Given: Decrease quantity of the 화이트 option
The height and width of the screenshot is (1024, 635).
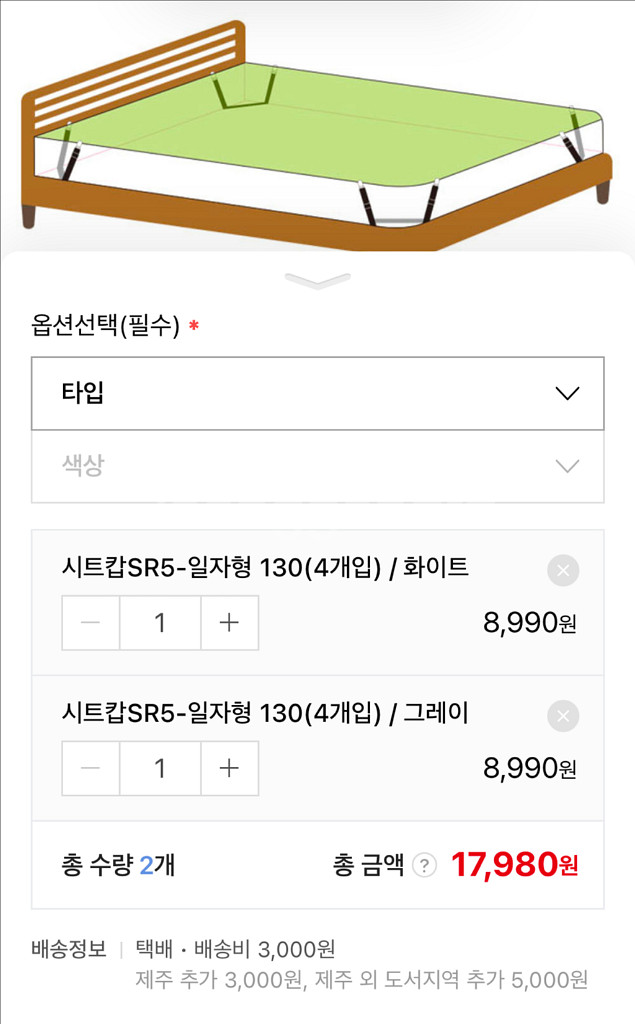Looking at the screenshot, I should tap(91, 623).
